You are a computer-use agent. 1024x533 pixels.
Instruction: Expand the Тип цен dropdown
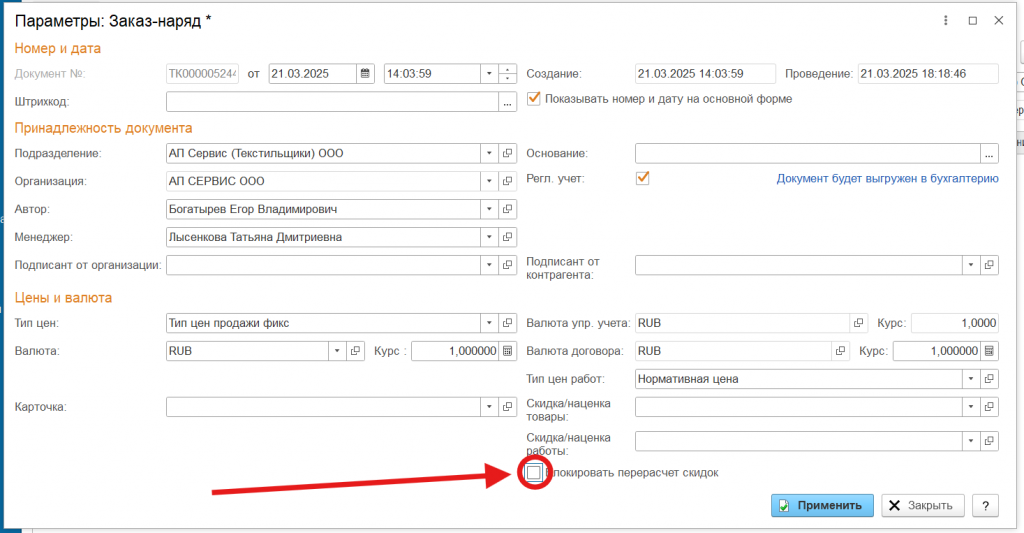[489, 323]
